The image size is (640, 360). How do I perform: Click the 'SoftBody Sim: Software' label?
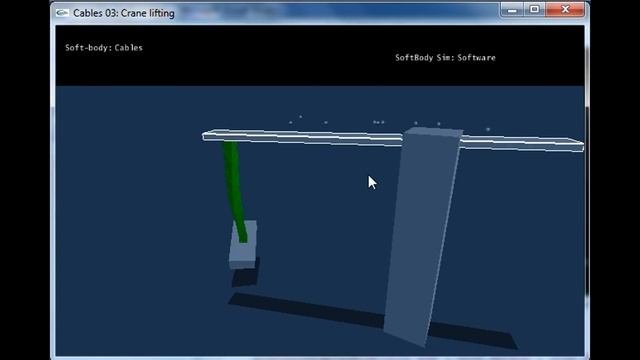pyautogui.click(x=445, y=58)
